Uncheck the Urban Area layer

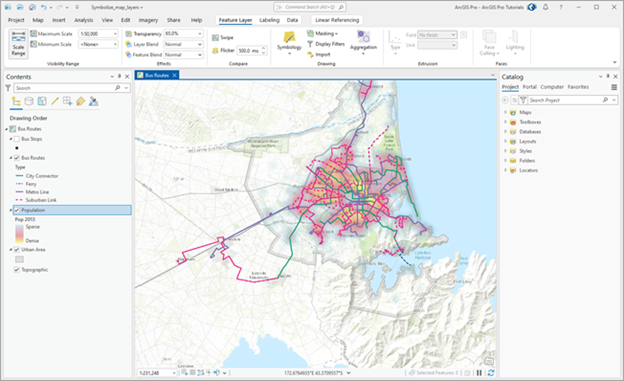point(17,250)
